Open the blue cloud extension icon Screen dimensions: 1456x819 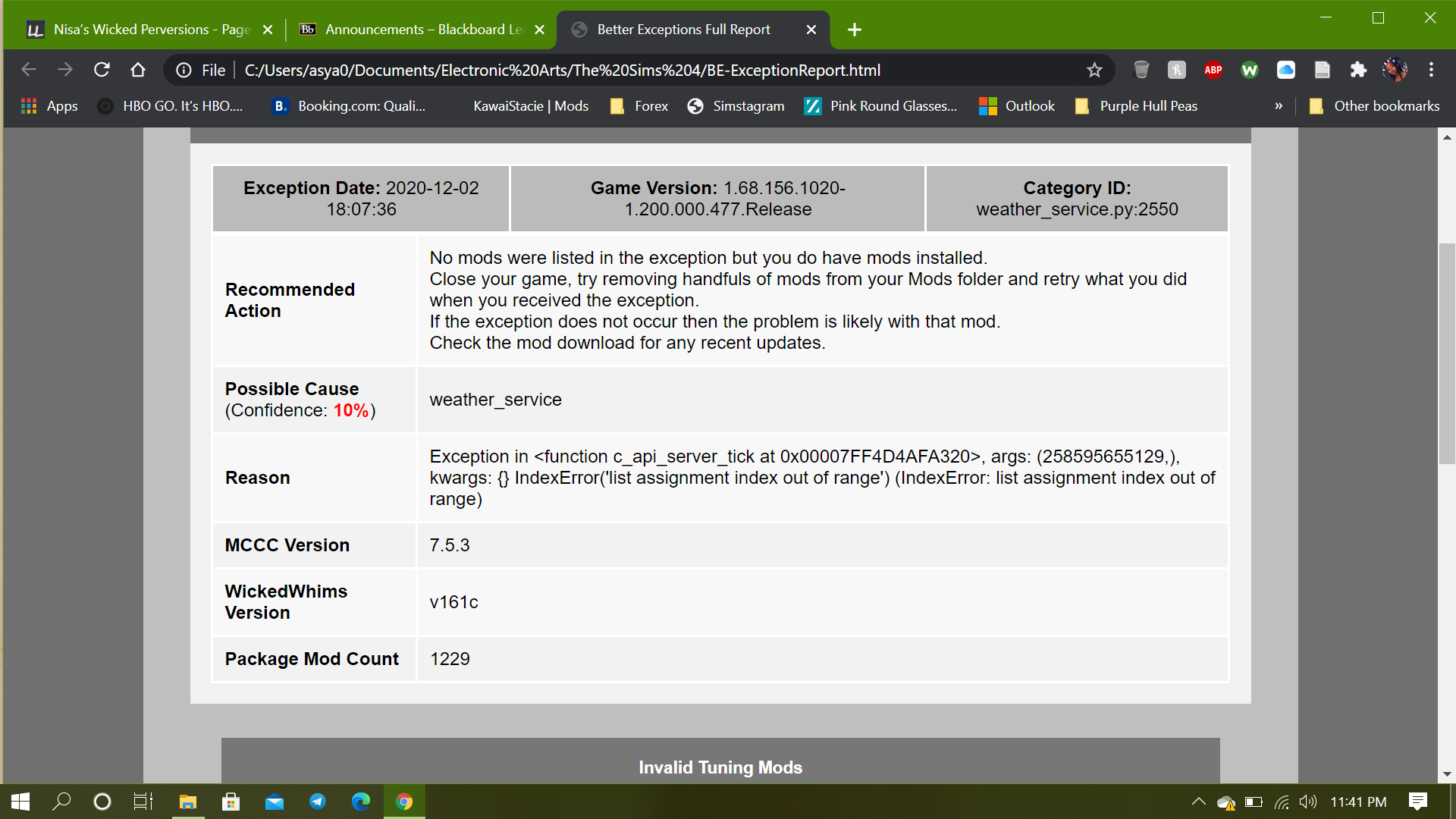coord(1286,70)
